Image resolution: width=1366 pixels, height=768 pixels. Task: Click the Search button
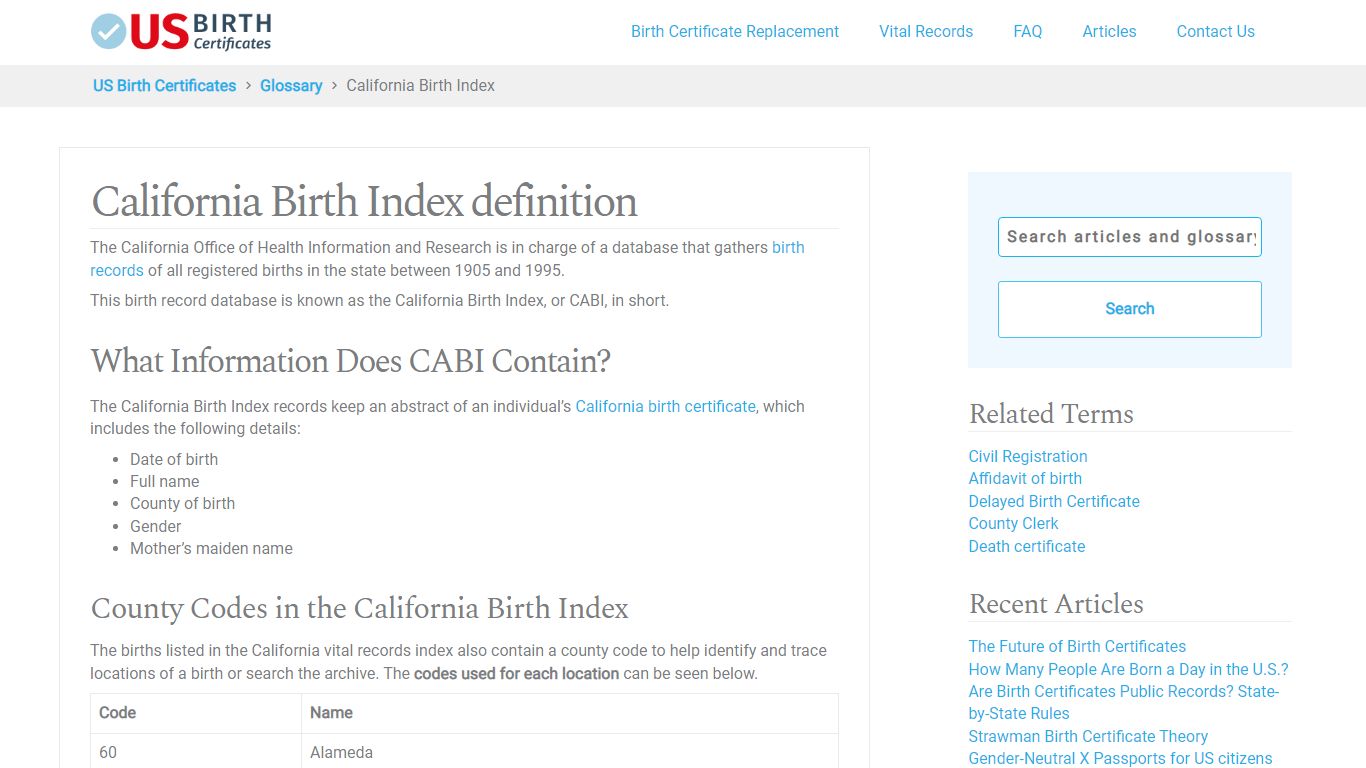click(1129, 309)
